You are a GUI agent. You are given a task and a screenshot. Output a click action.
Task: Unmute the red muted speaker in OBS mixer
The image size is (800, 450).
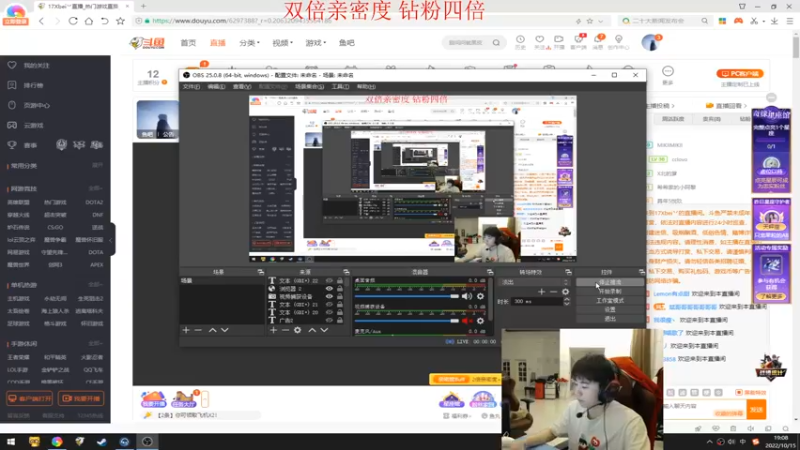466,321
